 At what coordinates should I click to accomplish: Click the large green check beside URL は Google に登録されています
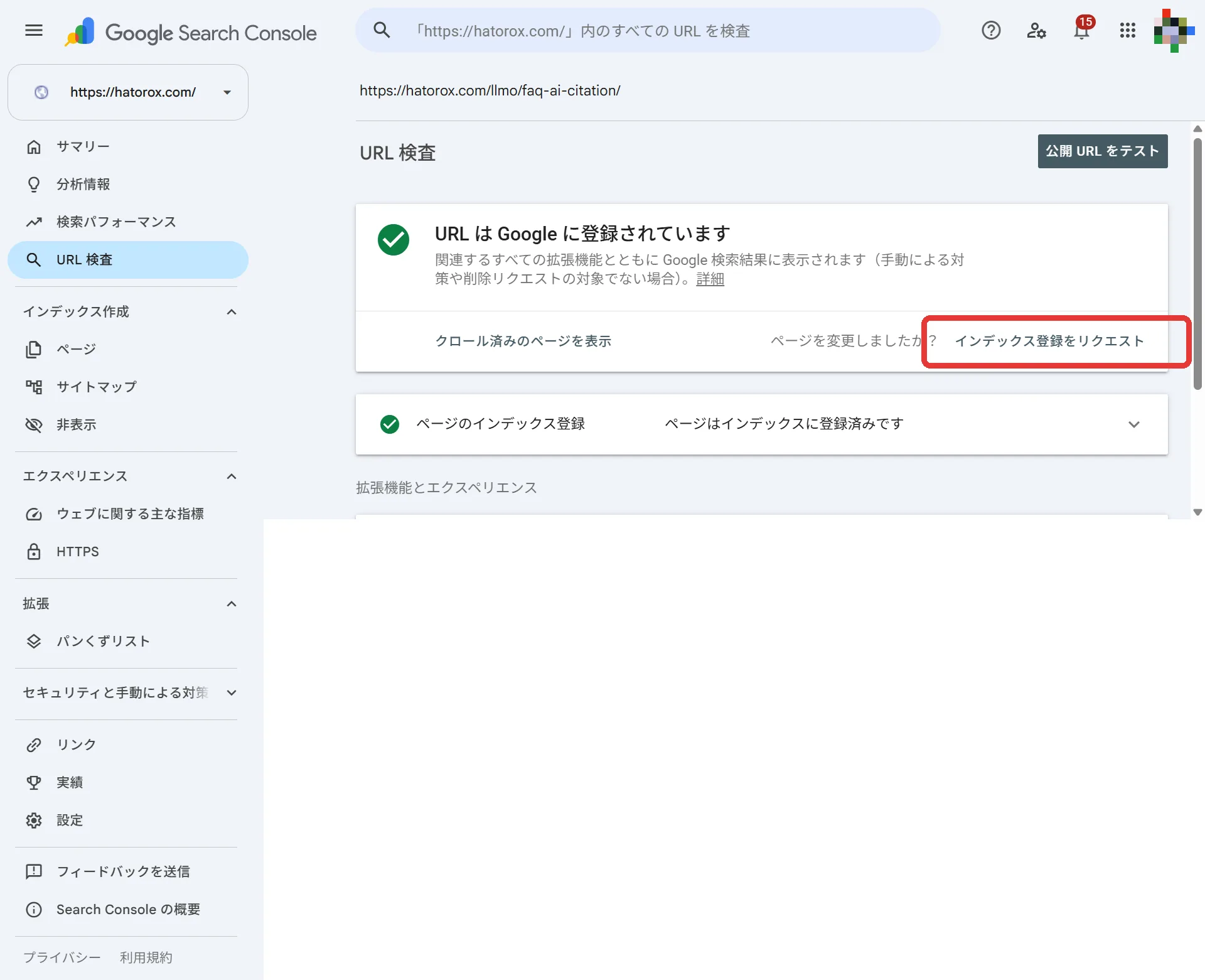(x=394, y=240)
